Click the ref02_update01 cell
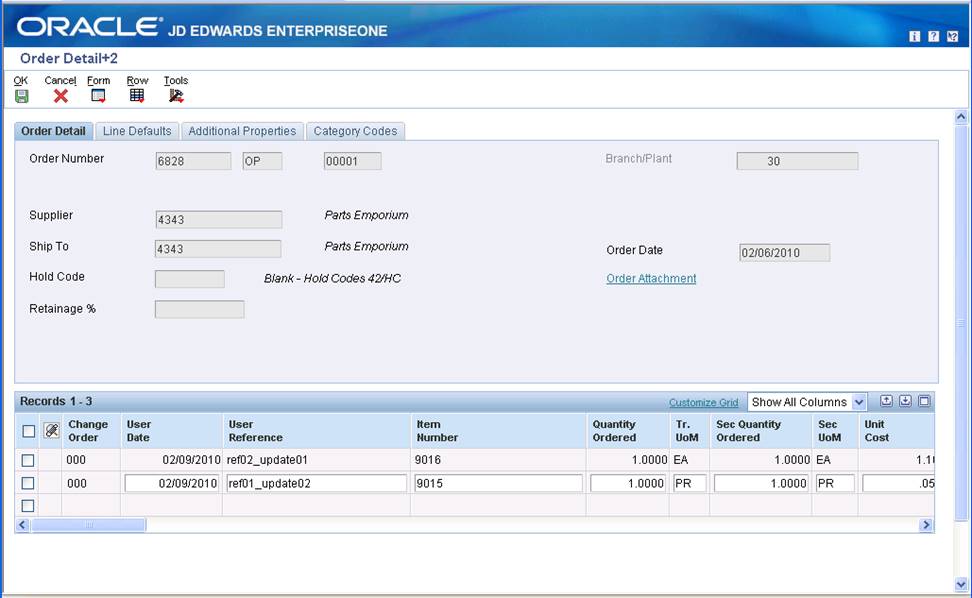This screenshot has width=972, height=598. pos(316,460)
